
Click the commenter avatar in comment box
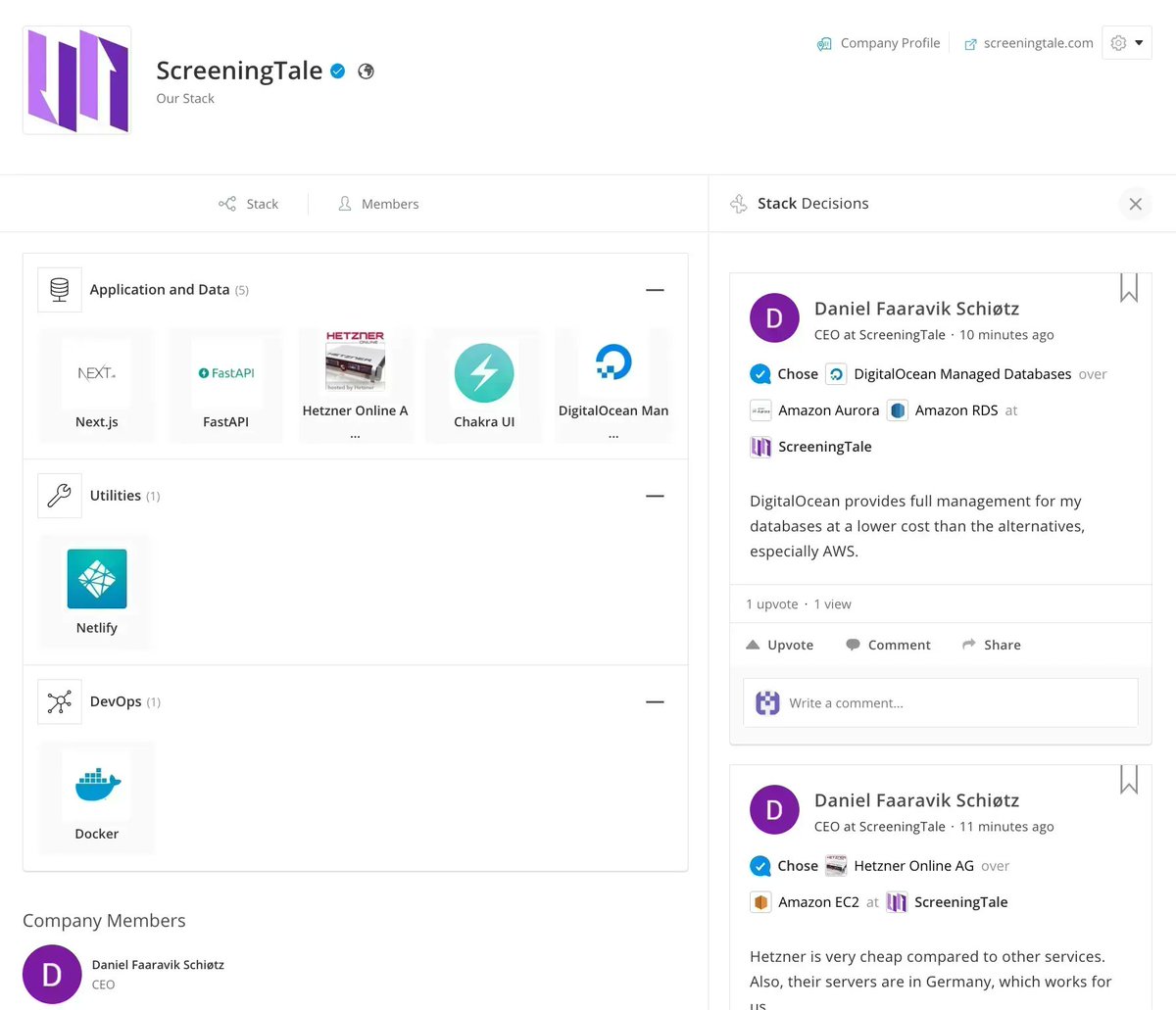coord(767,702)
